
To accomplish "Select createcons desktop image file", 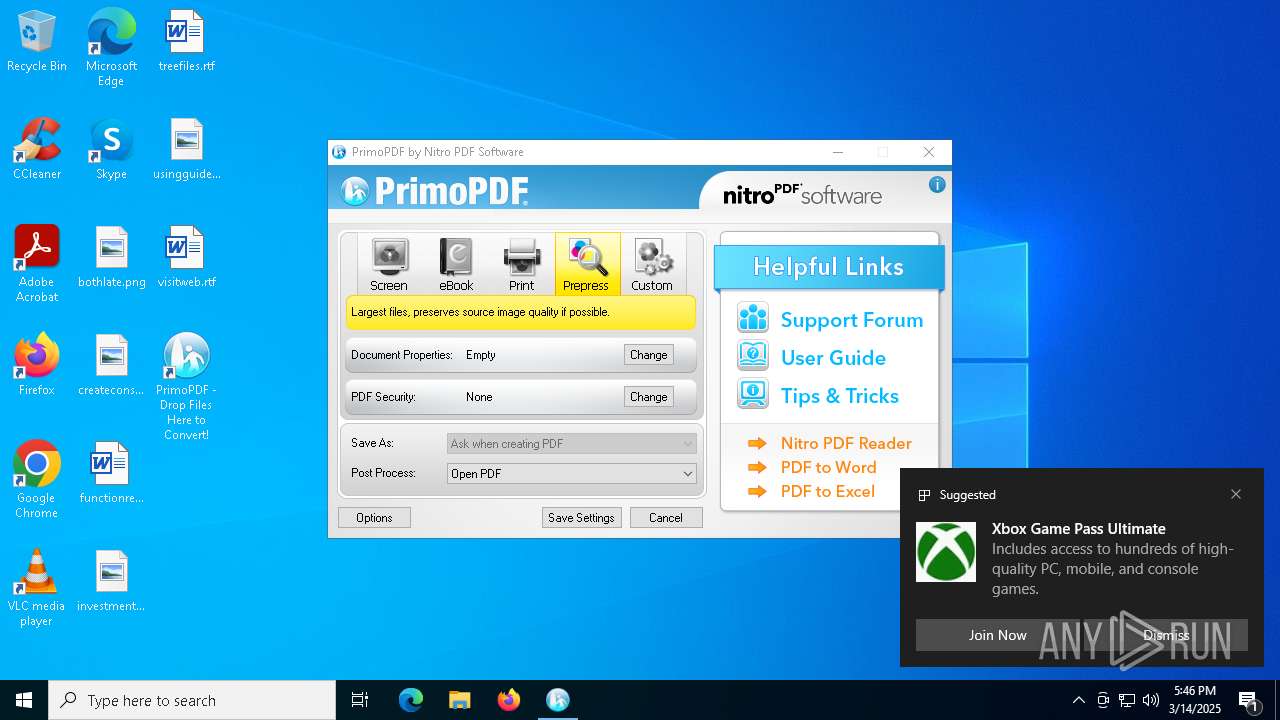I will (111, 366).
